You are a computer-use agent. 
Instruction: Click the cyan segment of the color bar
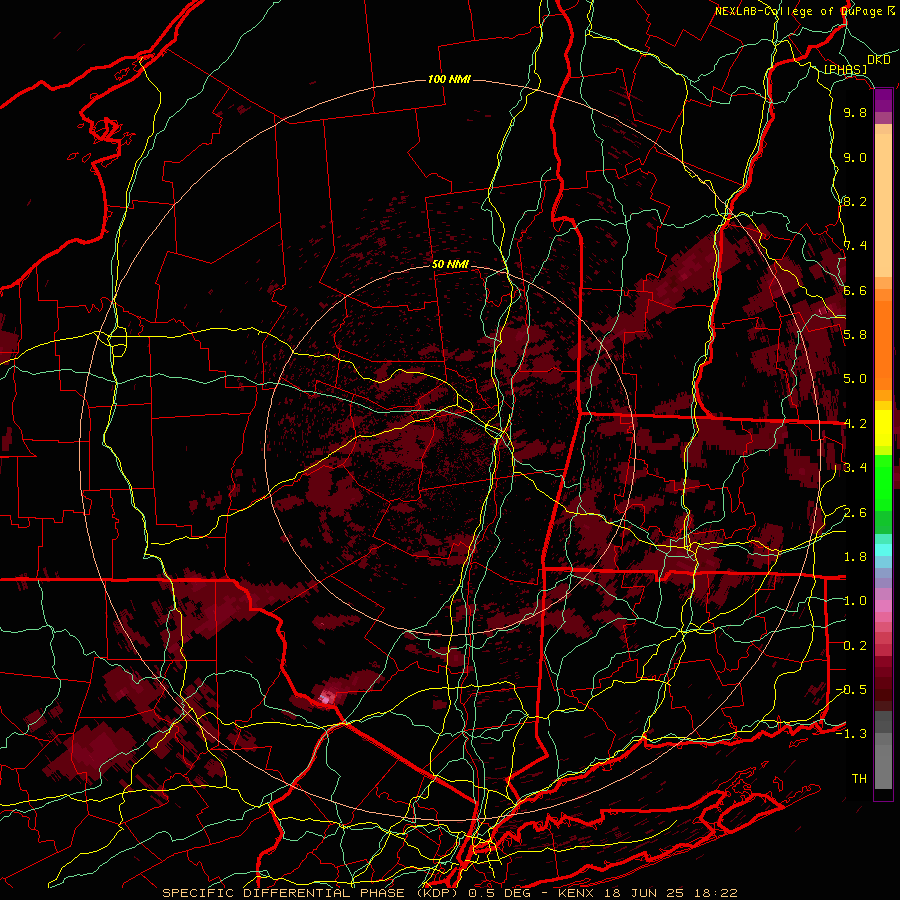pyautogui.click(x=883, y=550)
